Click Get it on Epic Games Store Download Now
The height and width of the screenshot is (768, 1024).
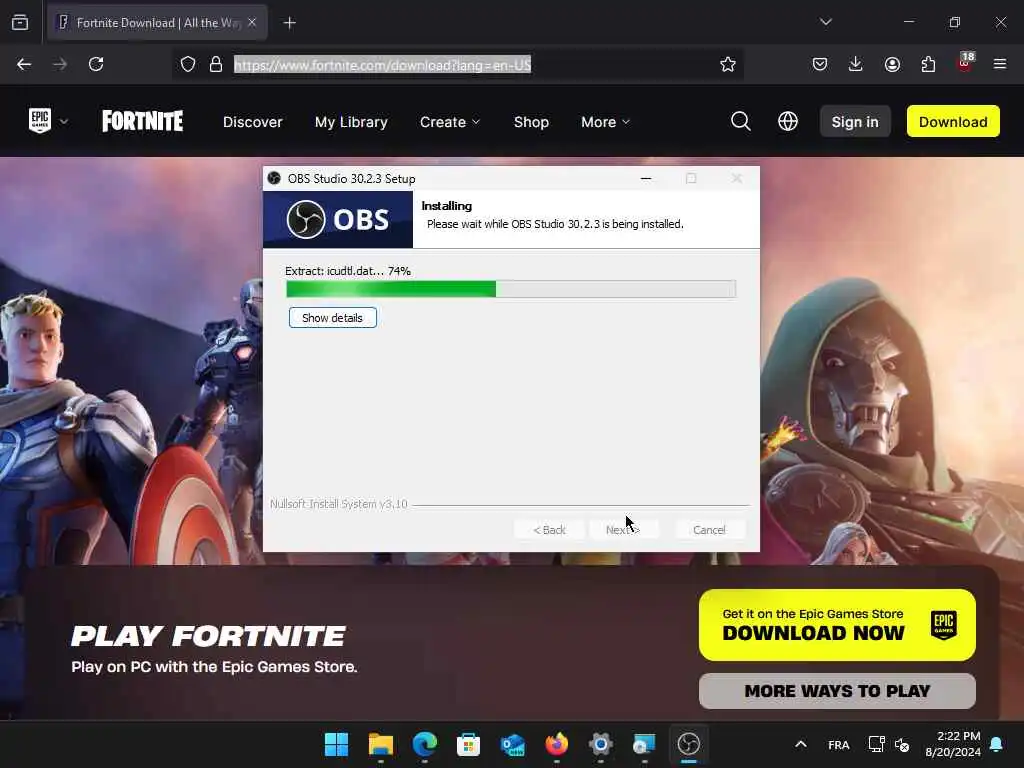tap(837, 625)
